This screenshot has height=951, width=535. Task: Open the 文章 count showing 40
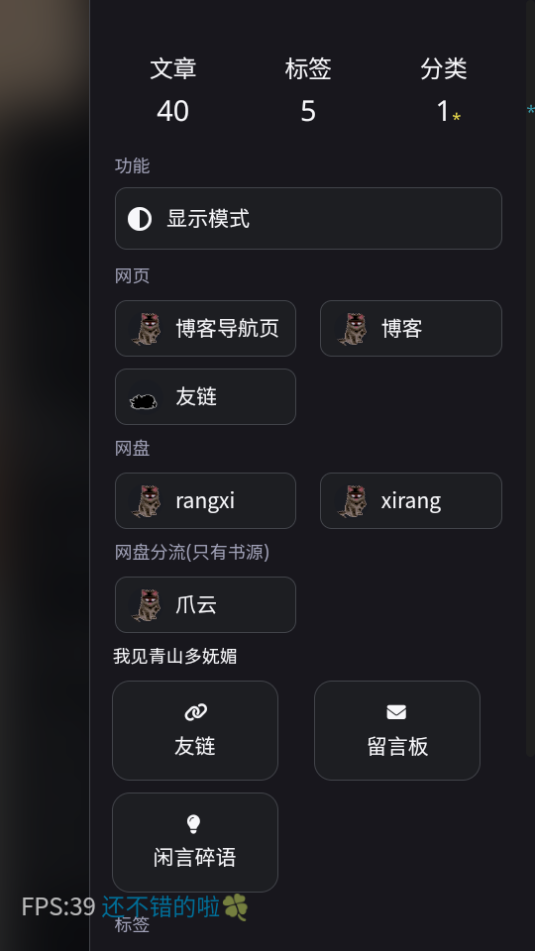coord(173,90)
